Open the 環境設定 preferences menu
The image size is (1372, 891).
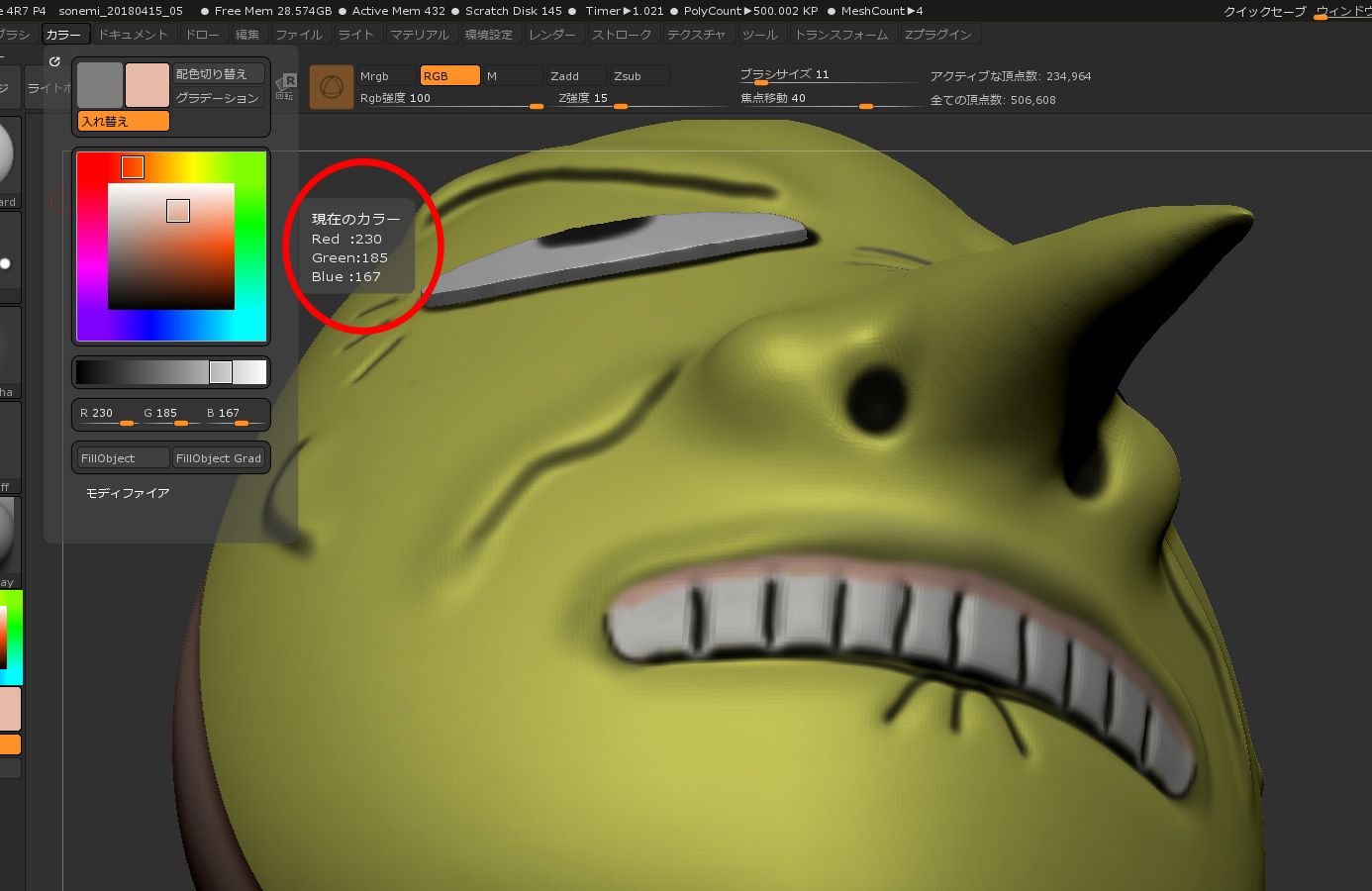489,35
